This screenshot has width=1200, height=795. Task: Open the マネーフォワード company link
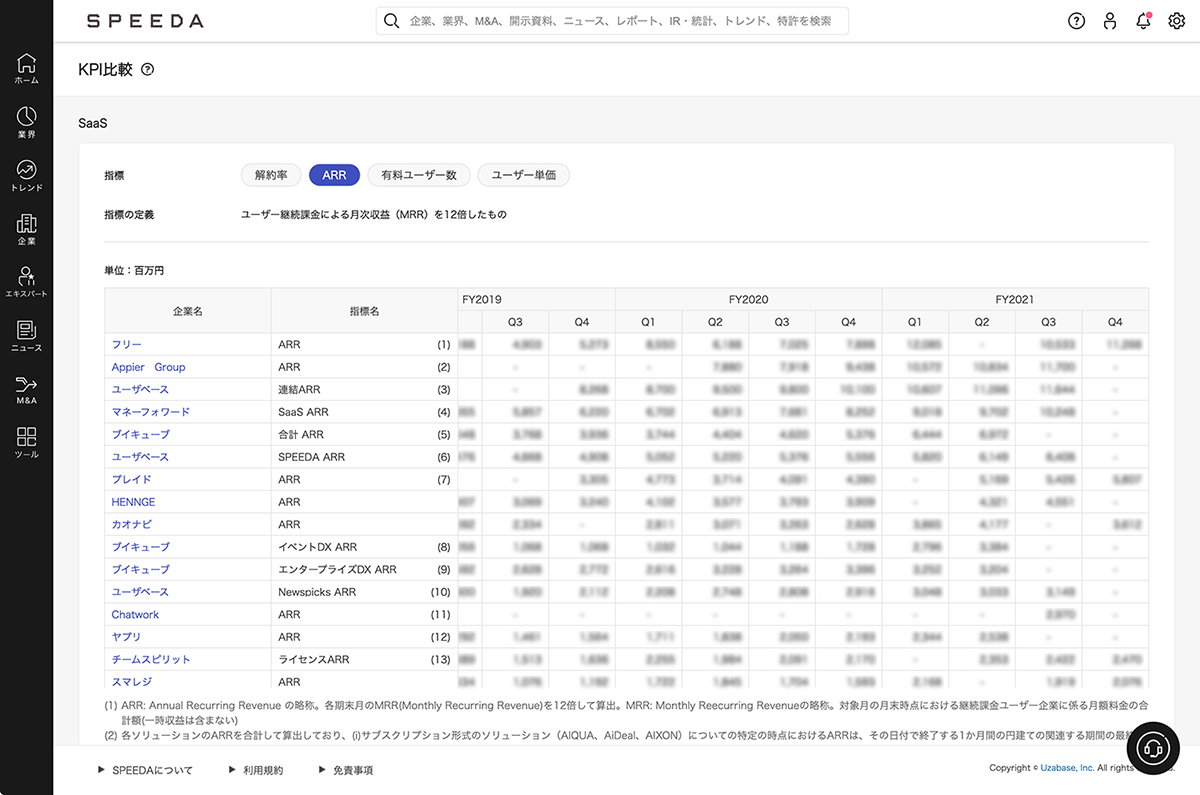[x=150, y=412]
